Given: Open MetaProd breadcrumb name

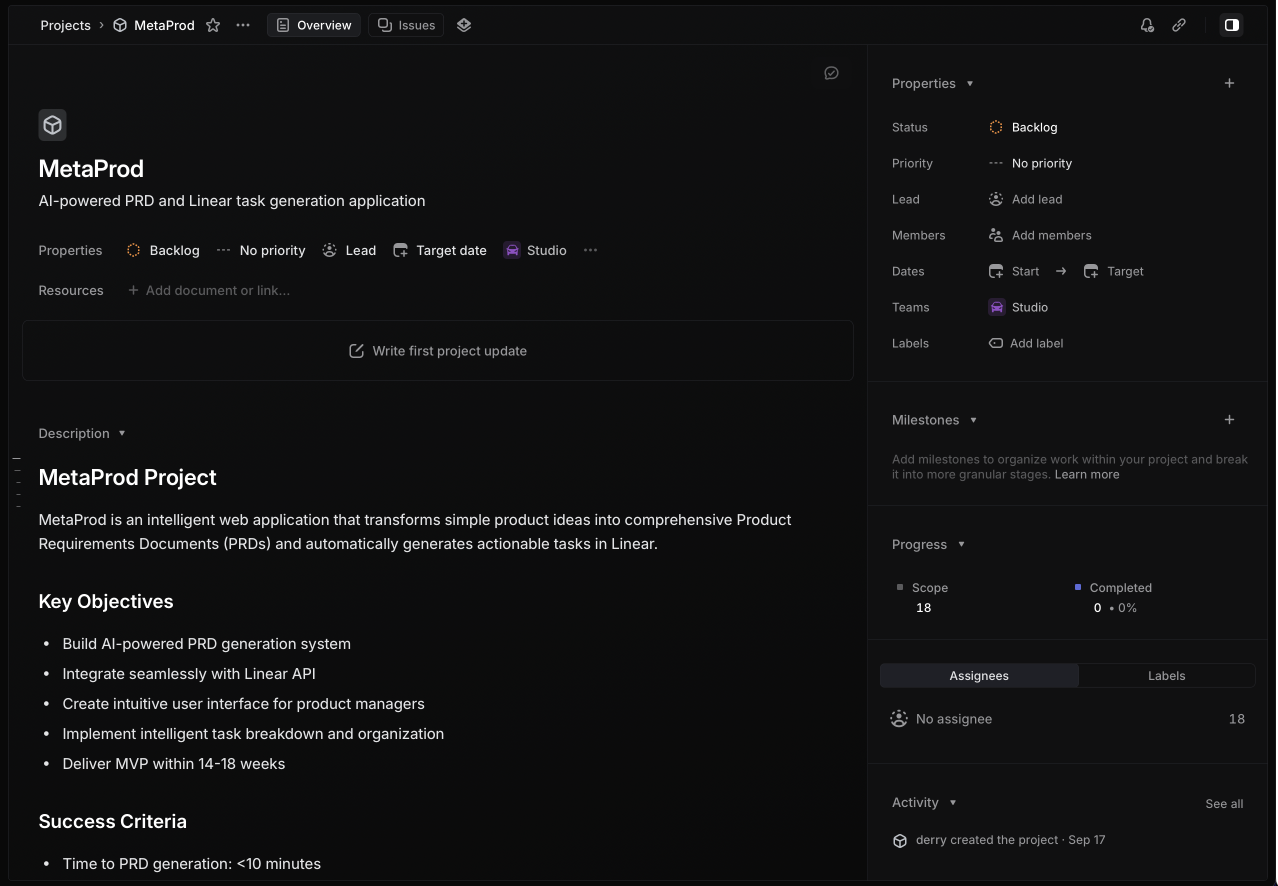Looking at the screenshot, I should click(x=164, y=25).
